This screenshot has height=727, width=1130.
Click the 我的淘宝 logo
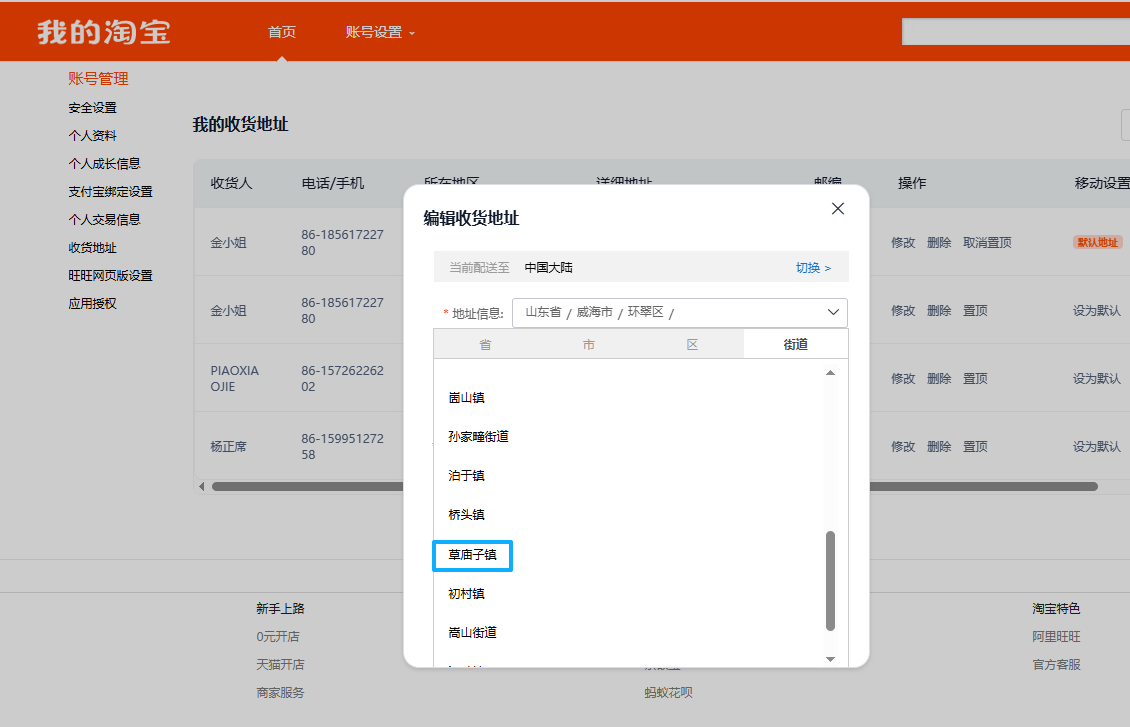pos(104,32)
